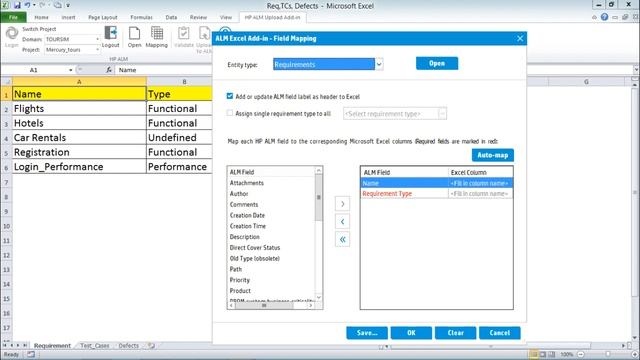Click the Cancel button

coord(500,333)
